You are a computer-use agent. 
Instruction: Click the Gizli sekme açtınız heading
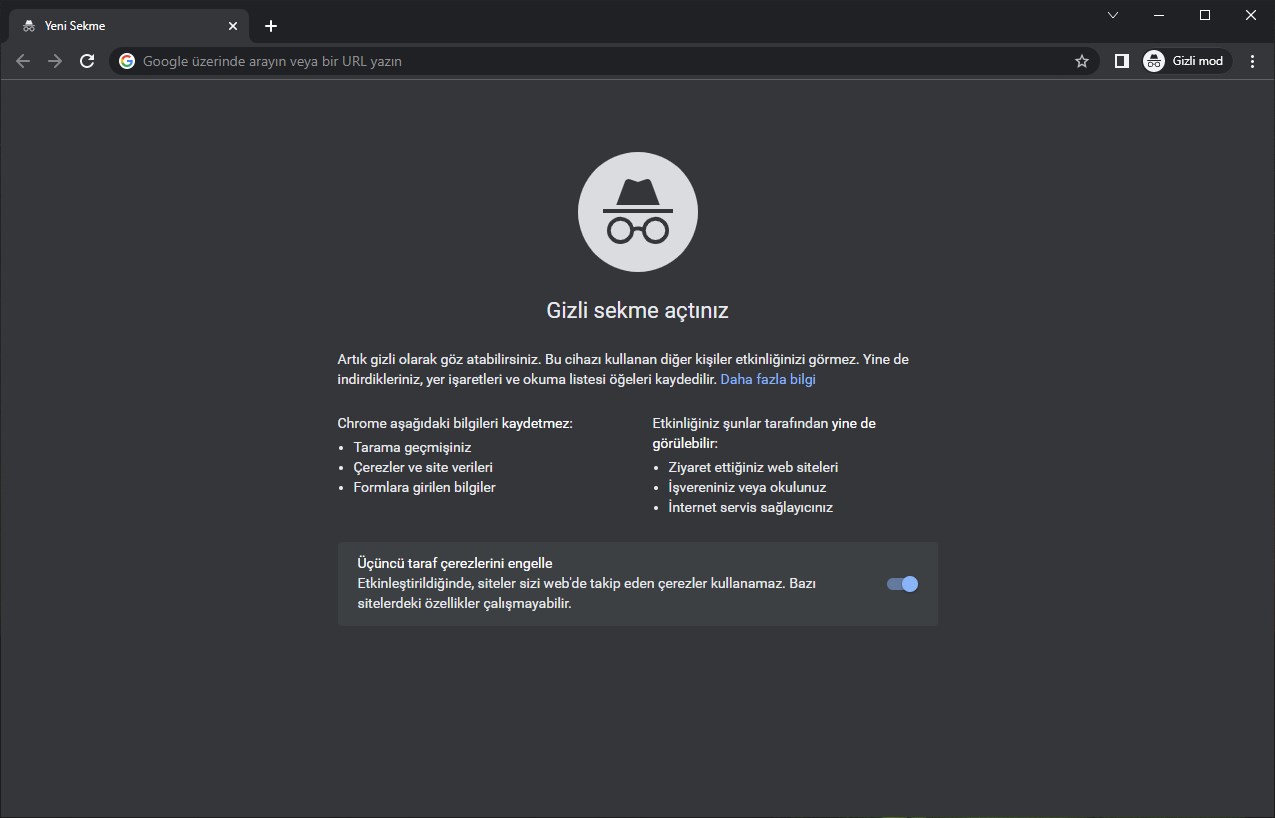coord(638,310)
